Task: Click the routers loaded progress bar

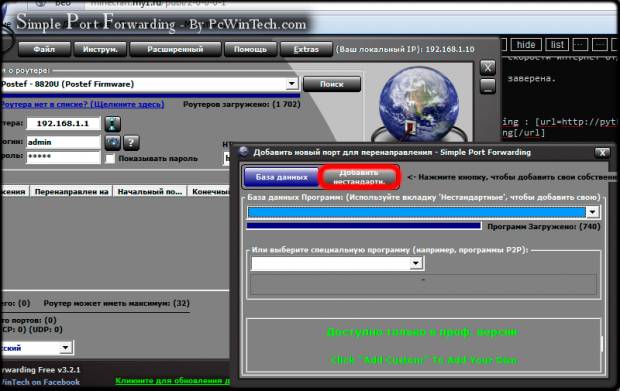Action: point(150,95)
